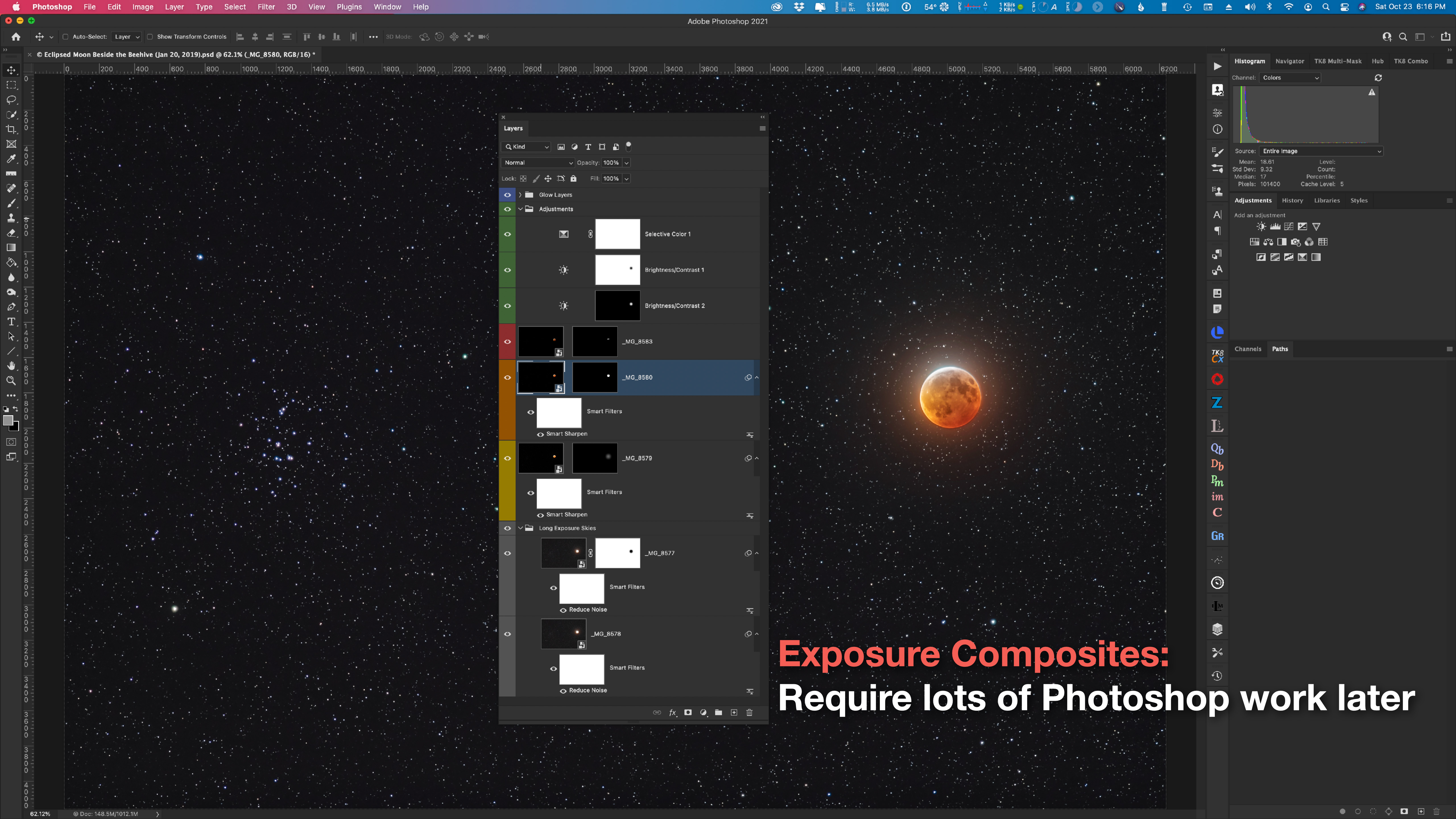Activate the Zoom tool in toolbar
1456x819 pixels.
[x=11, y=380]
